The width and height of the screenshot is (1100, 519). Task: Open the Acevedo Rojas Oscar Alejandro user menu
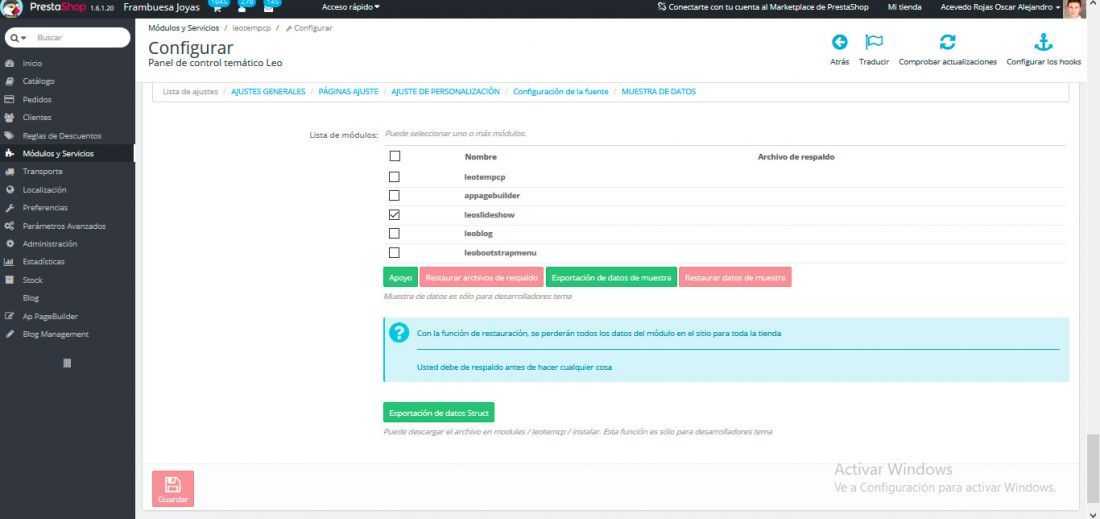[x=1000, y=7]
